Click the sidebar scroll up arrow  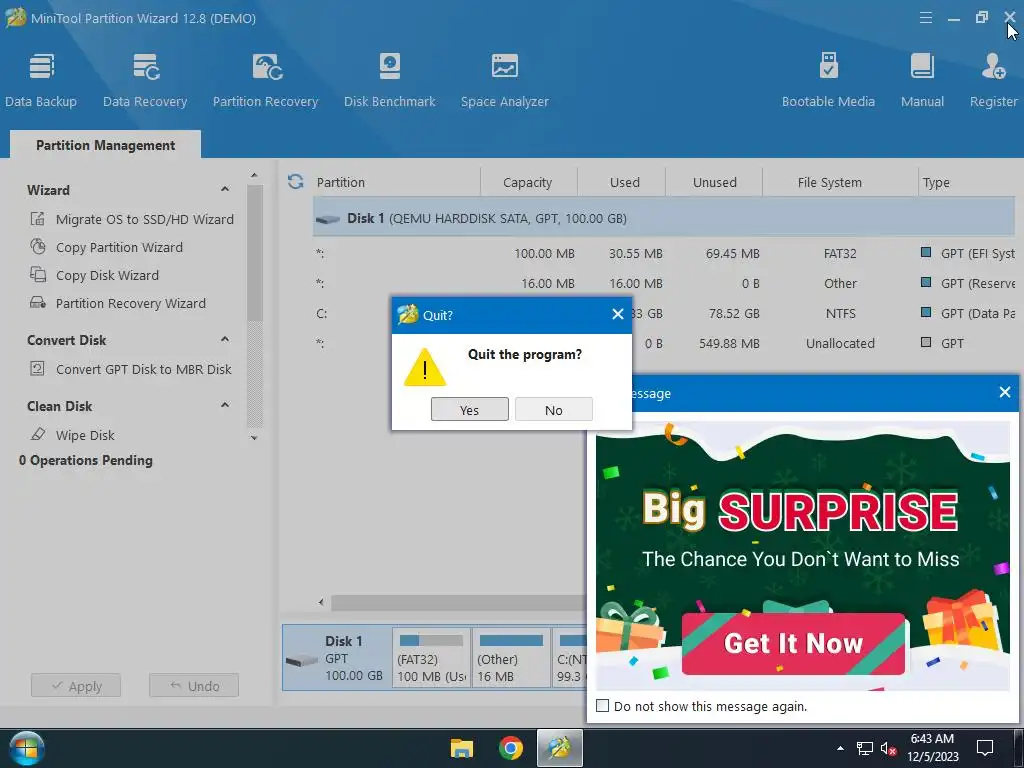[254, 175]
